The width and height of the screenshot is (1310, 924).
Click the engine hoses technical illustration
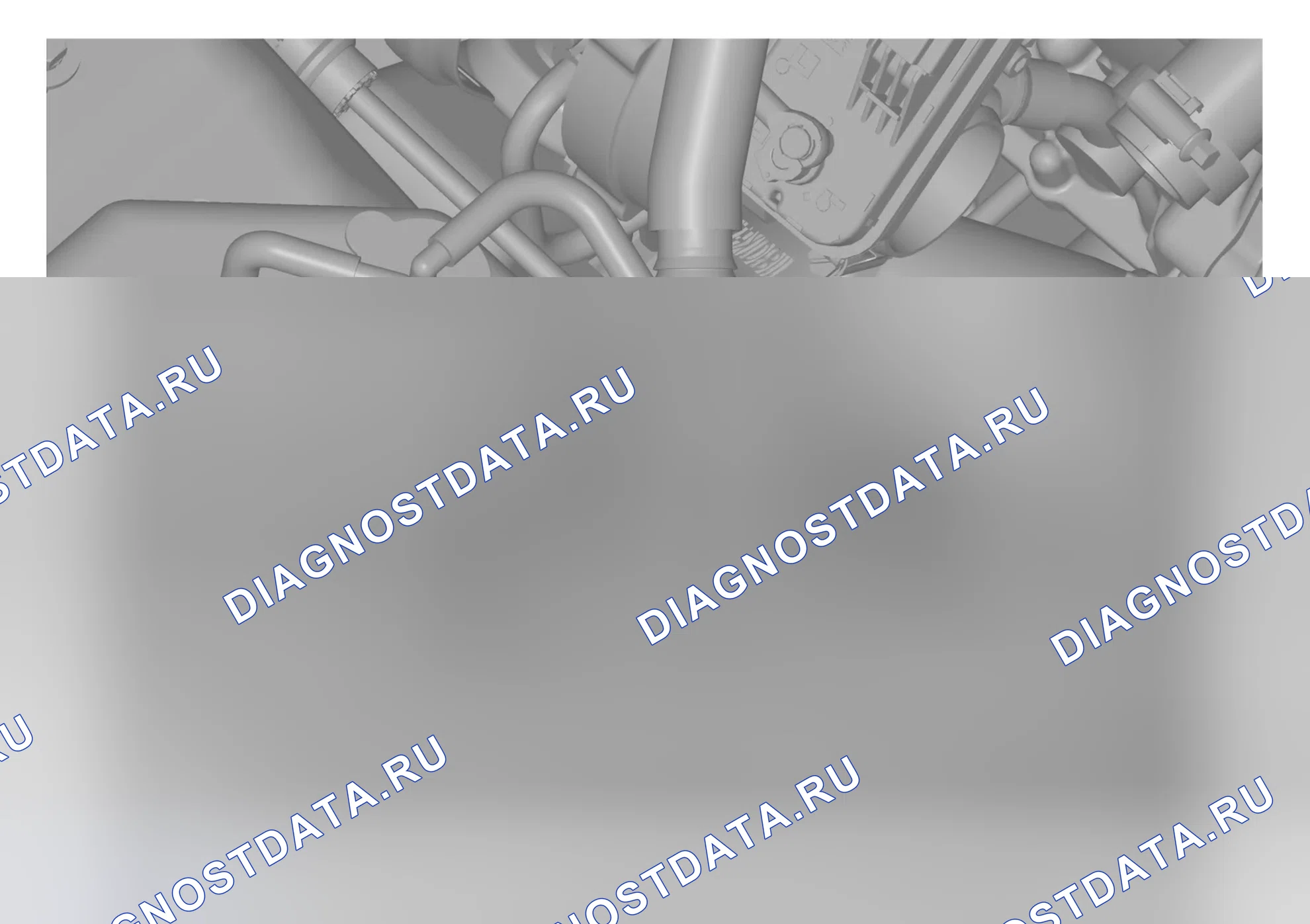[x=654, y=157]
